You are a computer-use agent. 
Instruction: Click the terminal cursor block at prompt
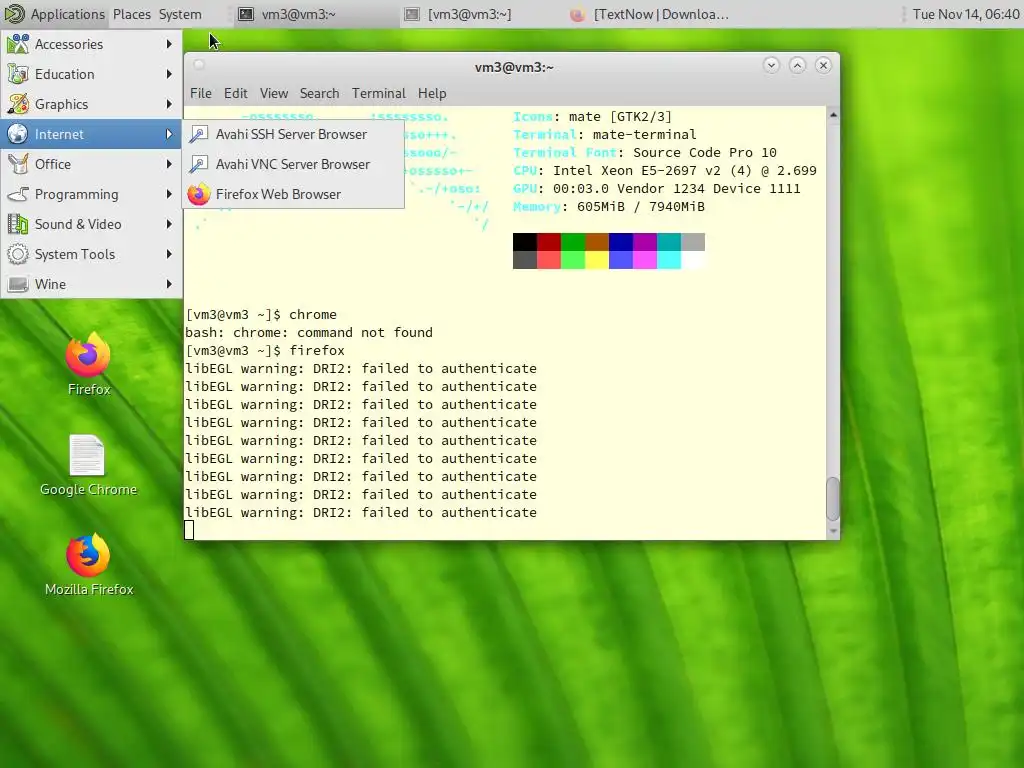click(189, 530)
